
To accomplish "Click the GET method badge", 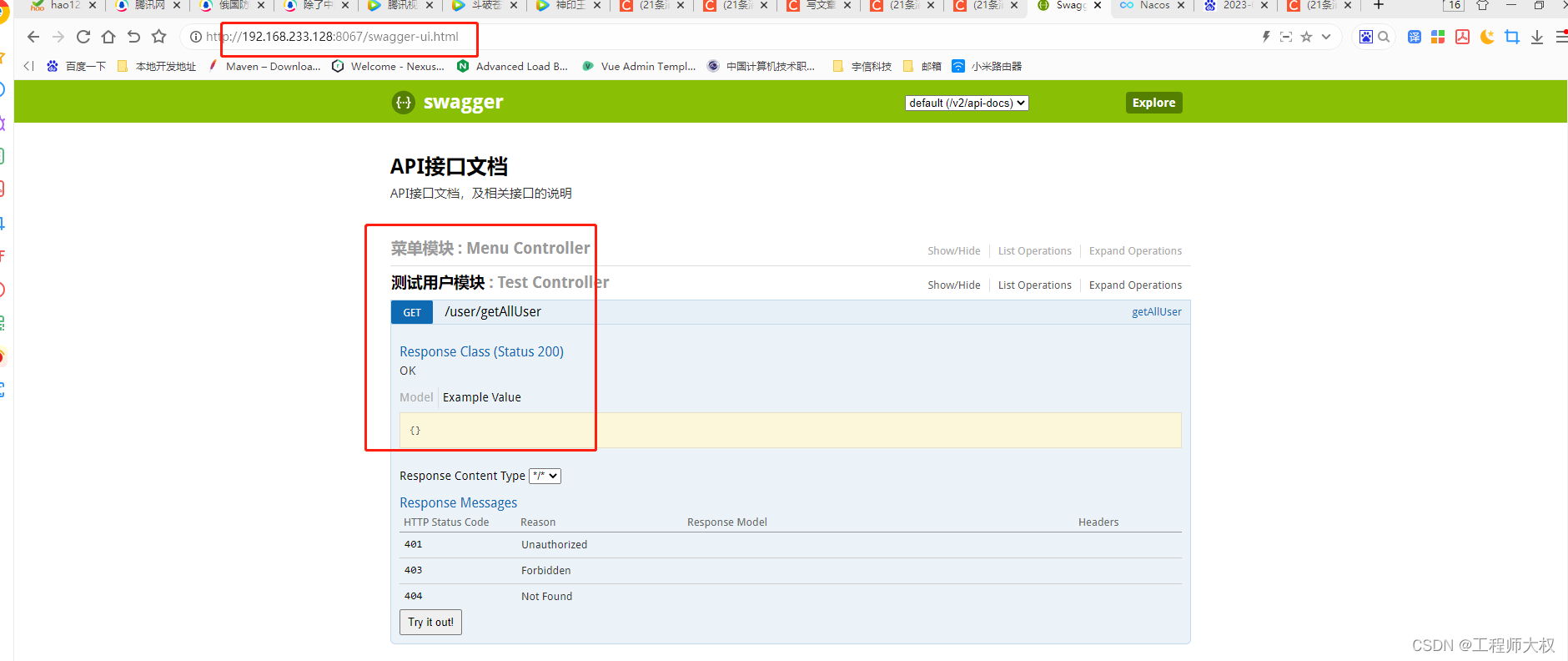I will (x=412, y=312).
